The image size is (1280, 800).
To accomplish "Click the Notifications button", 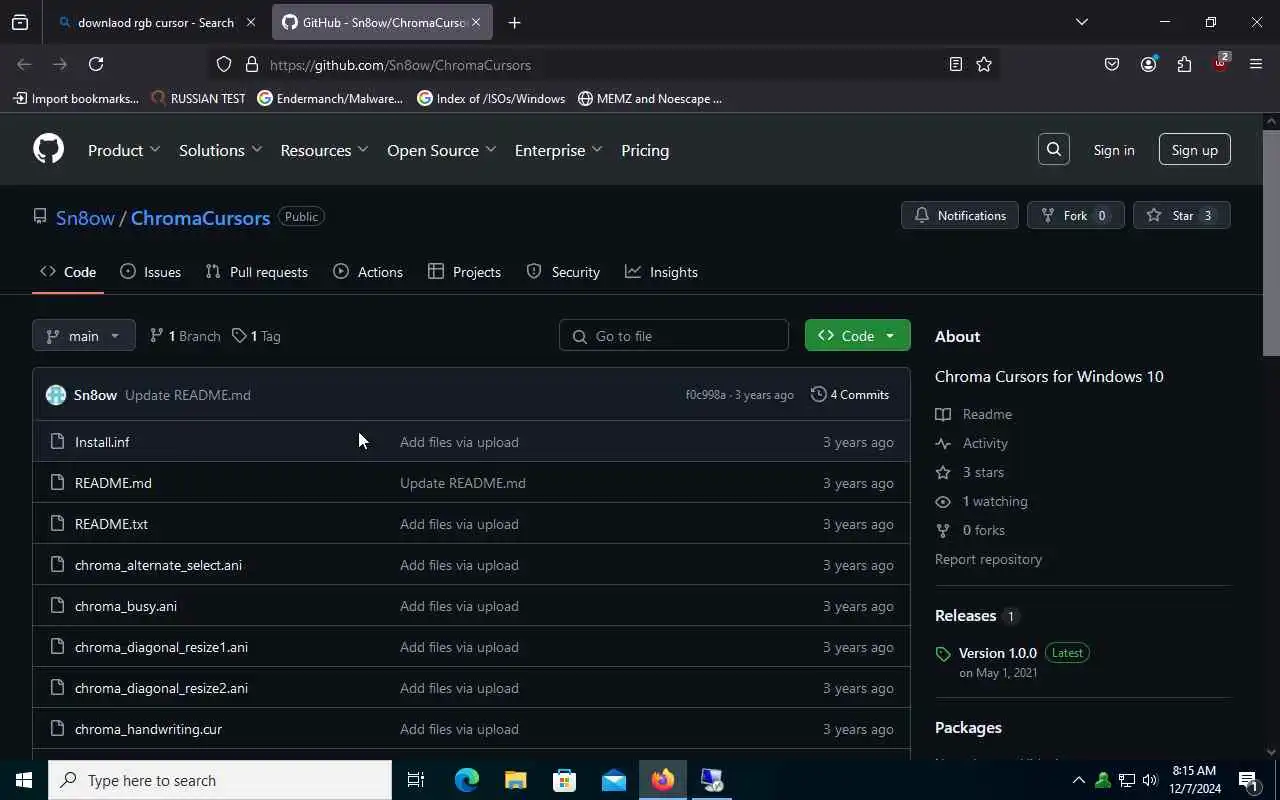I will coord(960,215).
